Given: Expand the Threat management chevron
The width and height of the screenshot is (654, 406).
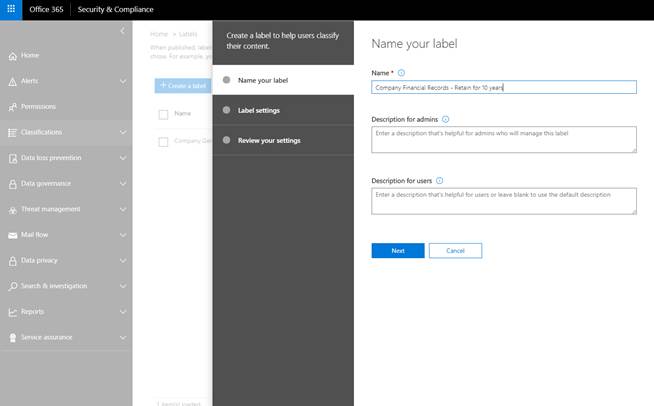Looking at the screenshot, I should click(123, 209).
